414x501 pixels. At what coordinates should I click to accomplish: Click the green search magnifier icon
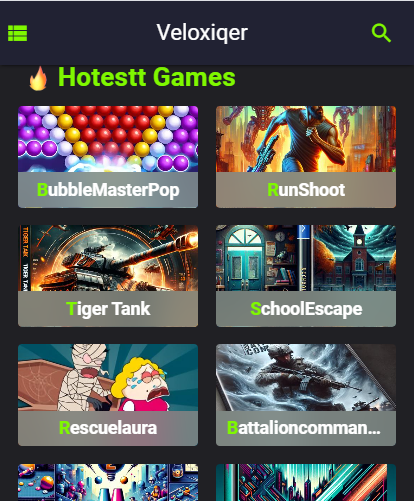tap(381, 33)
